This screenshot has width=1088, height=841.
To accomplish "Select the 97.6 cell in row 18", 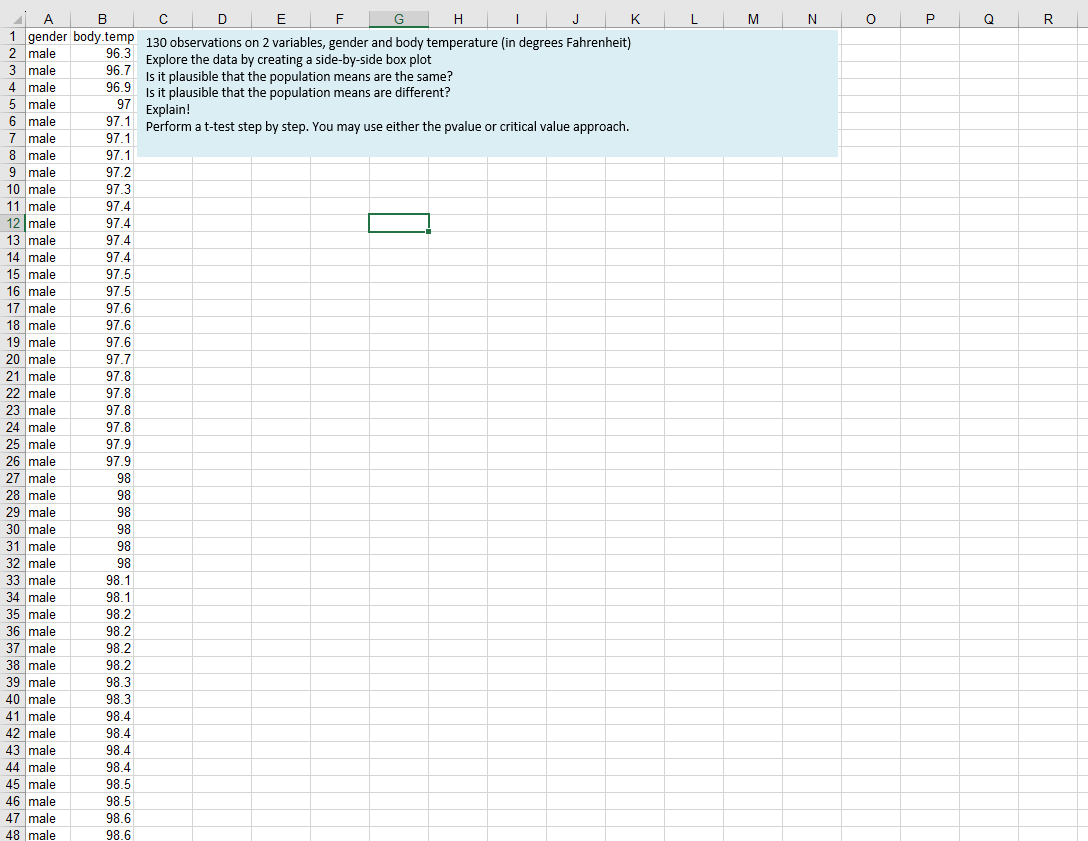I will coord(102,325).
